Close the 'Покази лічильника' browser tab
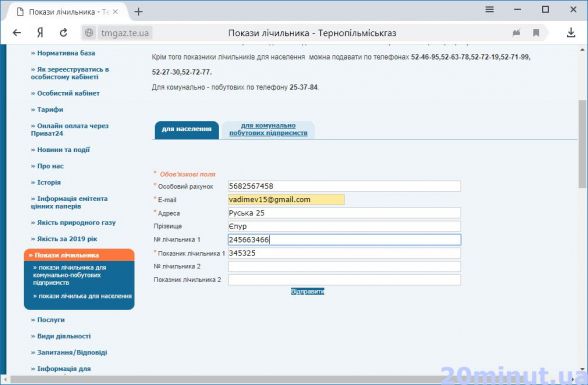This screenshot has width=588, height=385. tap(116, 12)
